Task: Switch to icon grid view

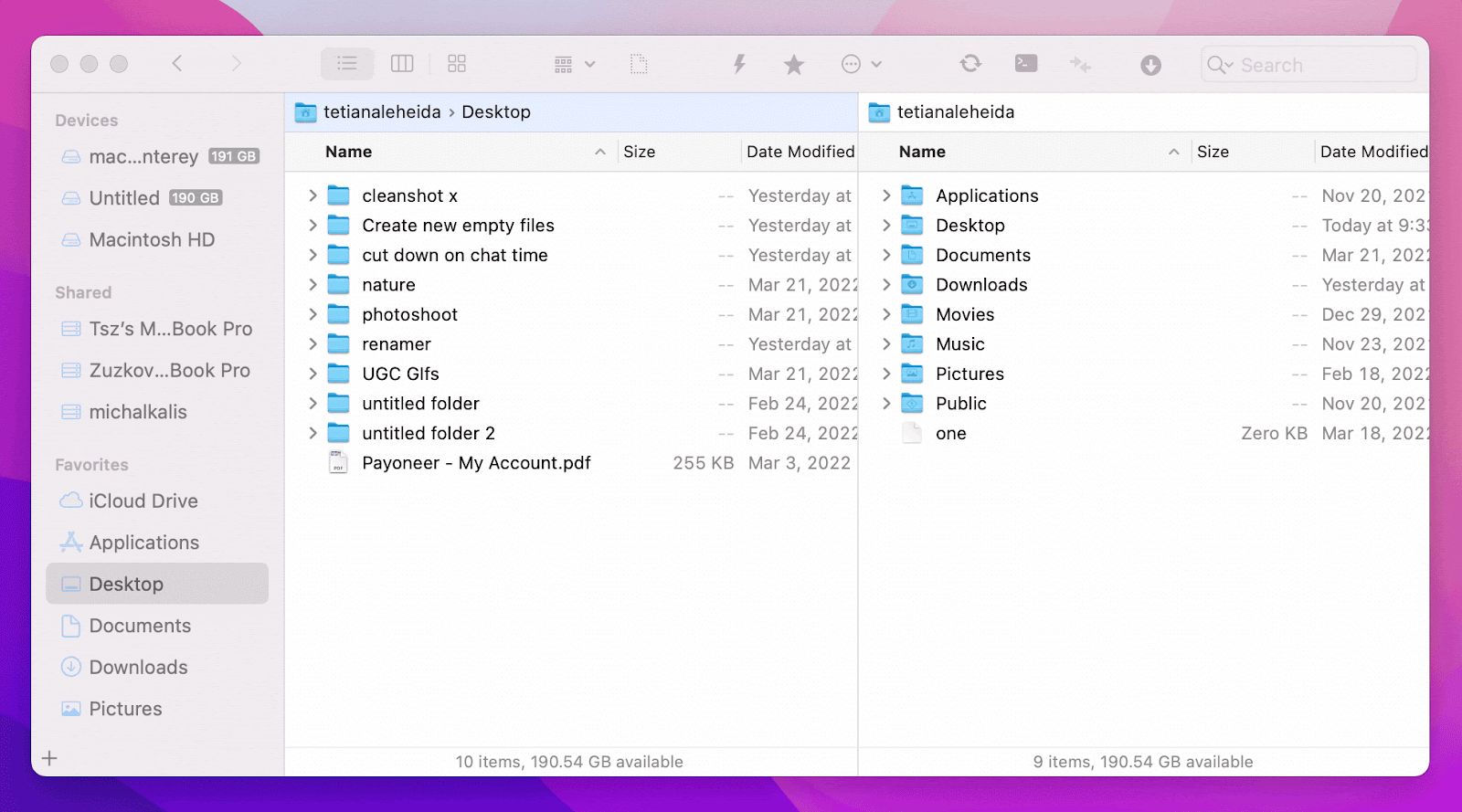Action: pos(457,64)
